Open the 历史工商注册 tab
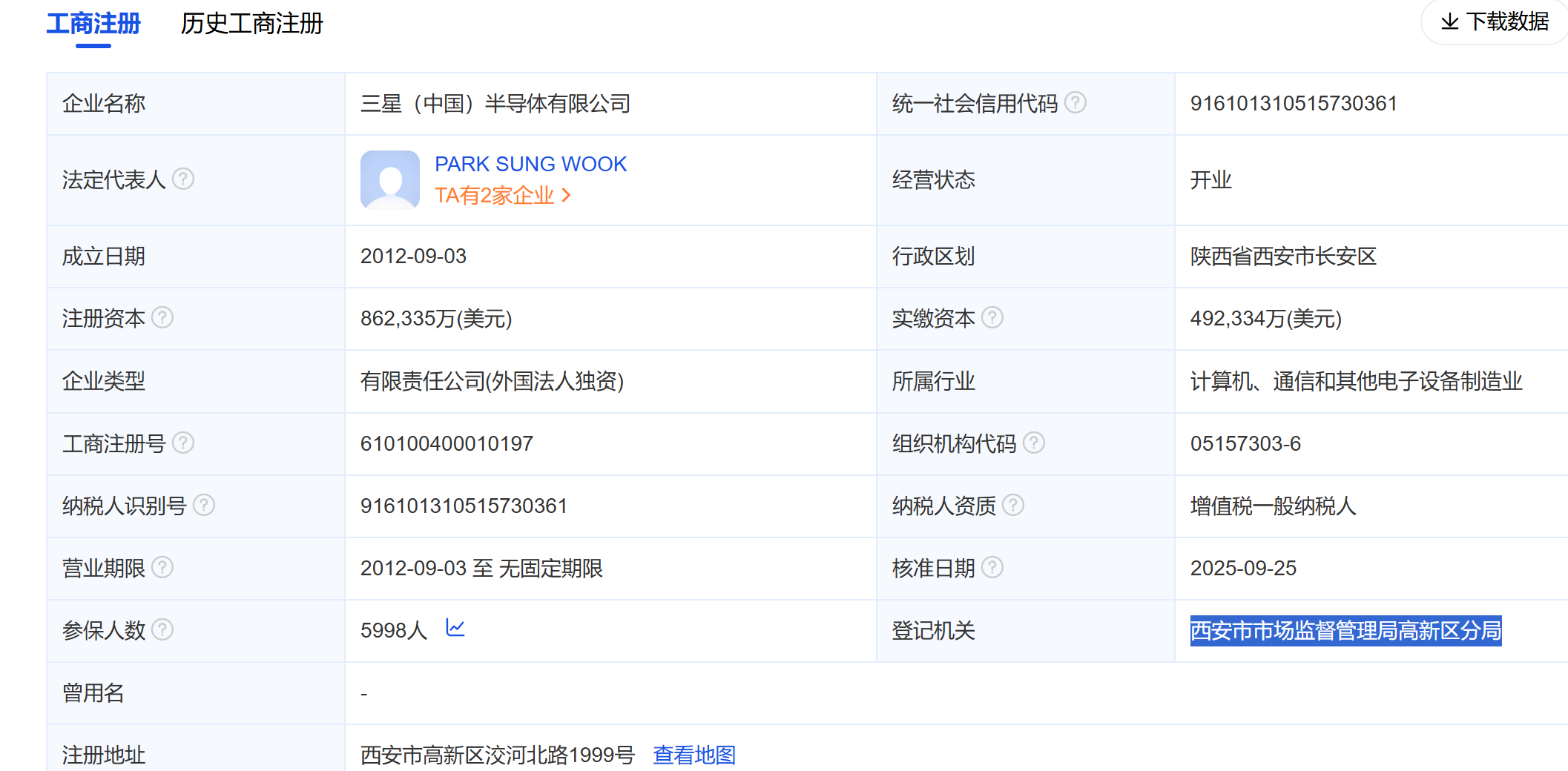Screen dimensions: 1568x771 252,24
